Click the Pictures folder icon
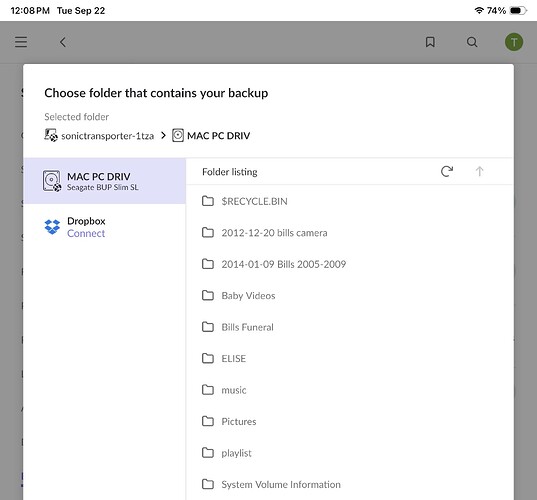The width and height of the screenshot is (537, 500). 208,421
